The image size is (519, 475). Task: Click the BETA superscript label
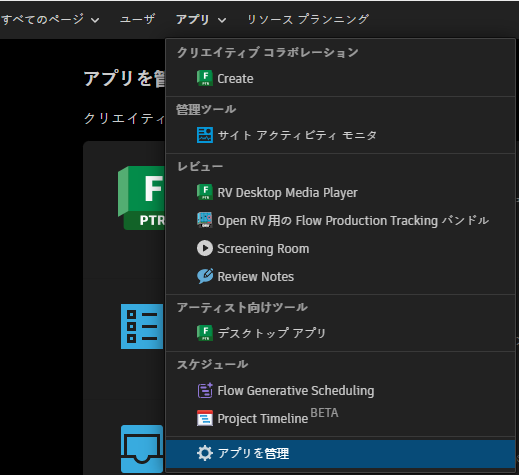pos(324,413)
